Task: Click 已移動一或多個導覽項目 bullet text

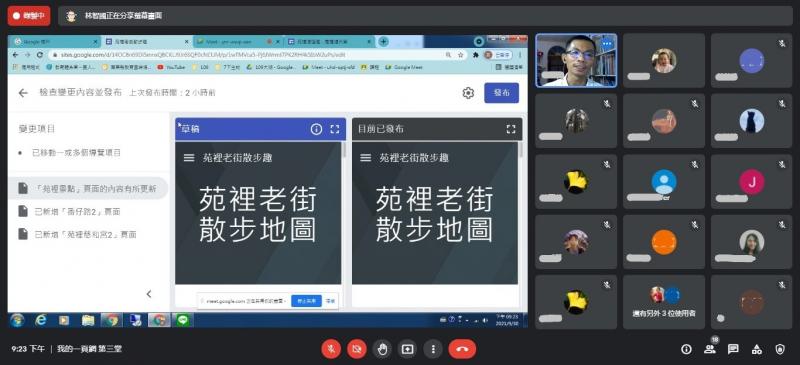Action: click(x=77, y=152)
